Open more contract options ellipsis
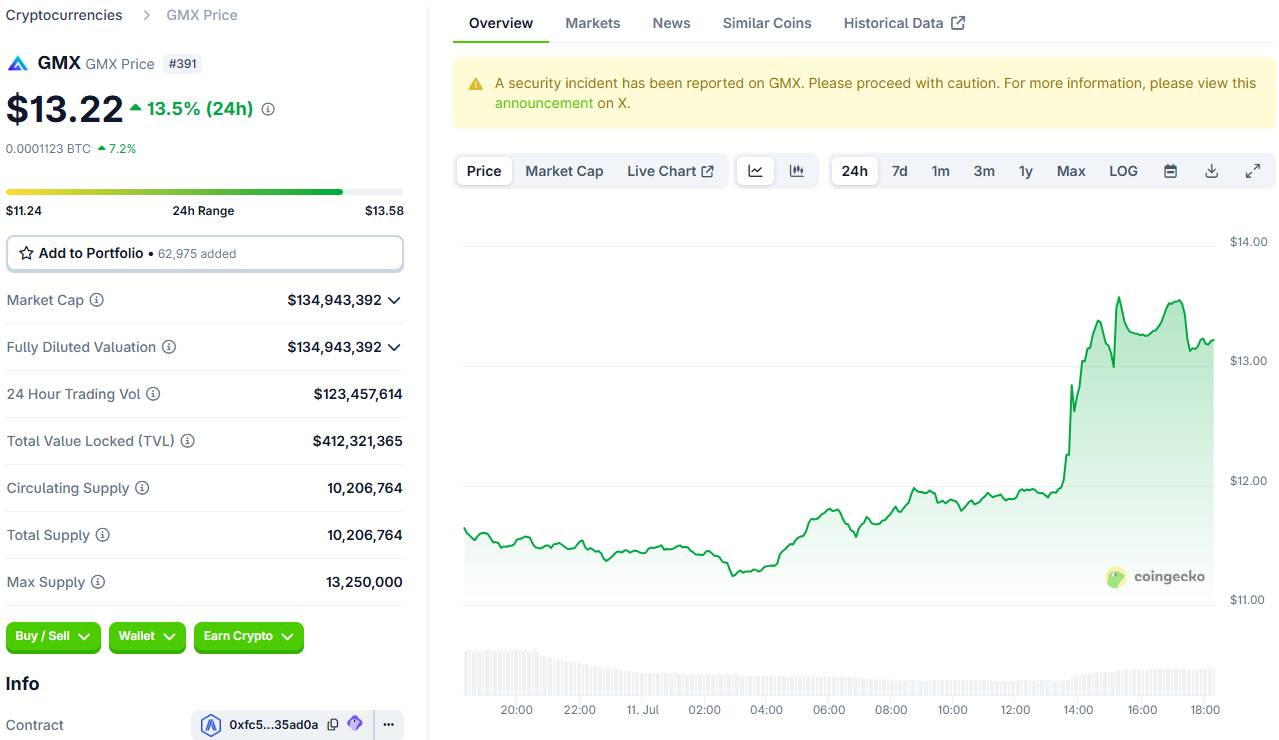 (x=389, y=724)
